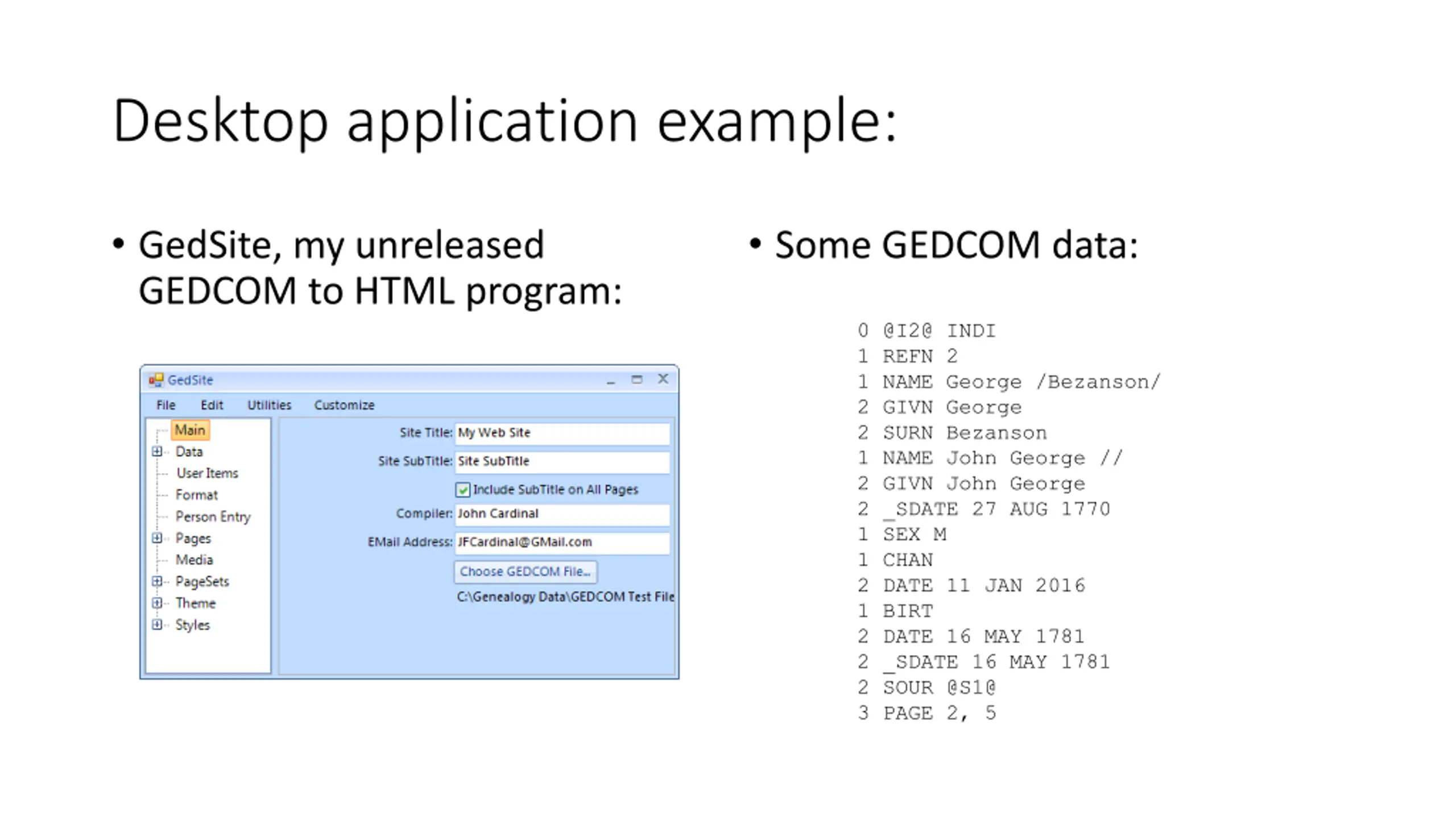The image size is (1456, 819).
Task: Select Pages in the tree
Action: click(193, 538)
